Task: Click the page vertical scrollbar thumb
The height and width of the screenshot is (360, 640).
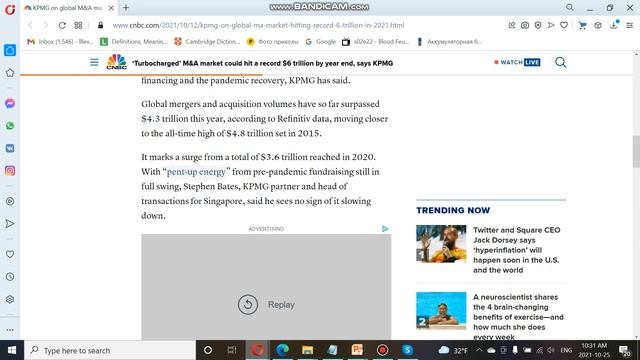Action: 636,152
